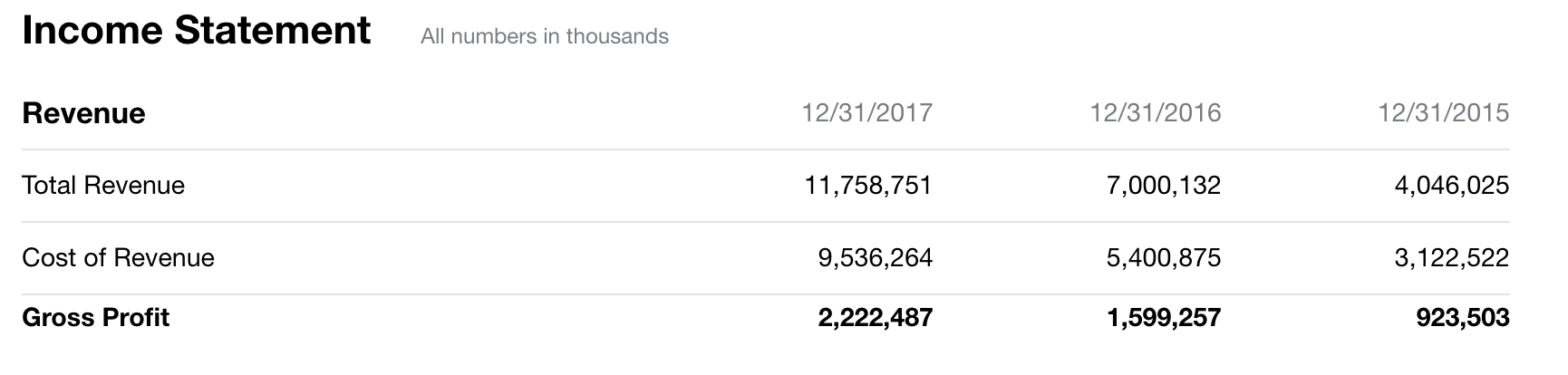This screenshot has width=1568, height=375.
Task: Click the Total Revenue value 4,046,025
Action: coord(1451,186)
